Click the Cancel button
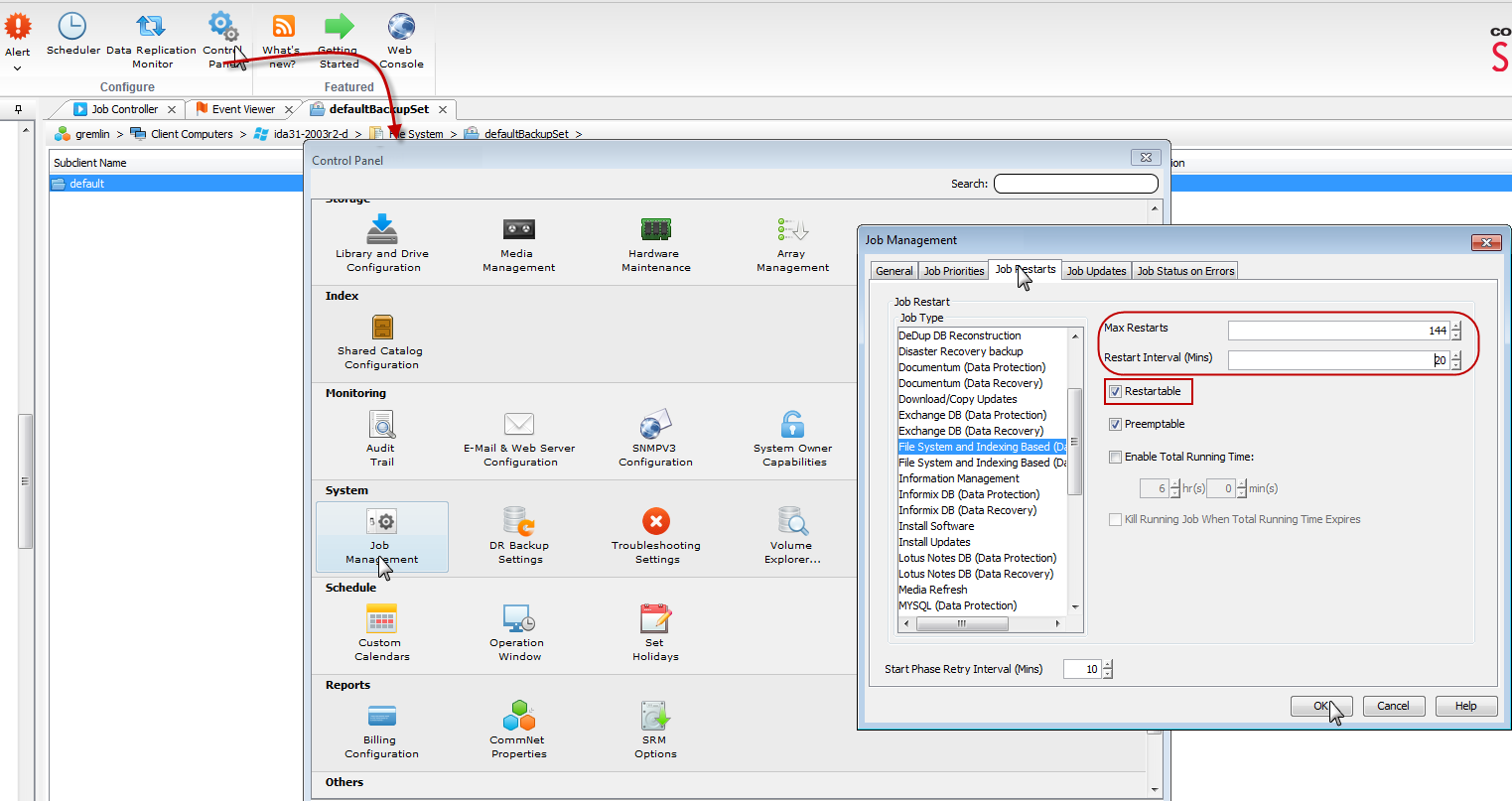The width and height of the screenshot is (1512, 801). pos(1392,706)
